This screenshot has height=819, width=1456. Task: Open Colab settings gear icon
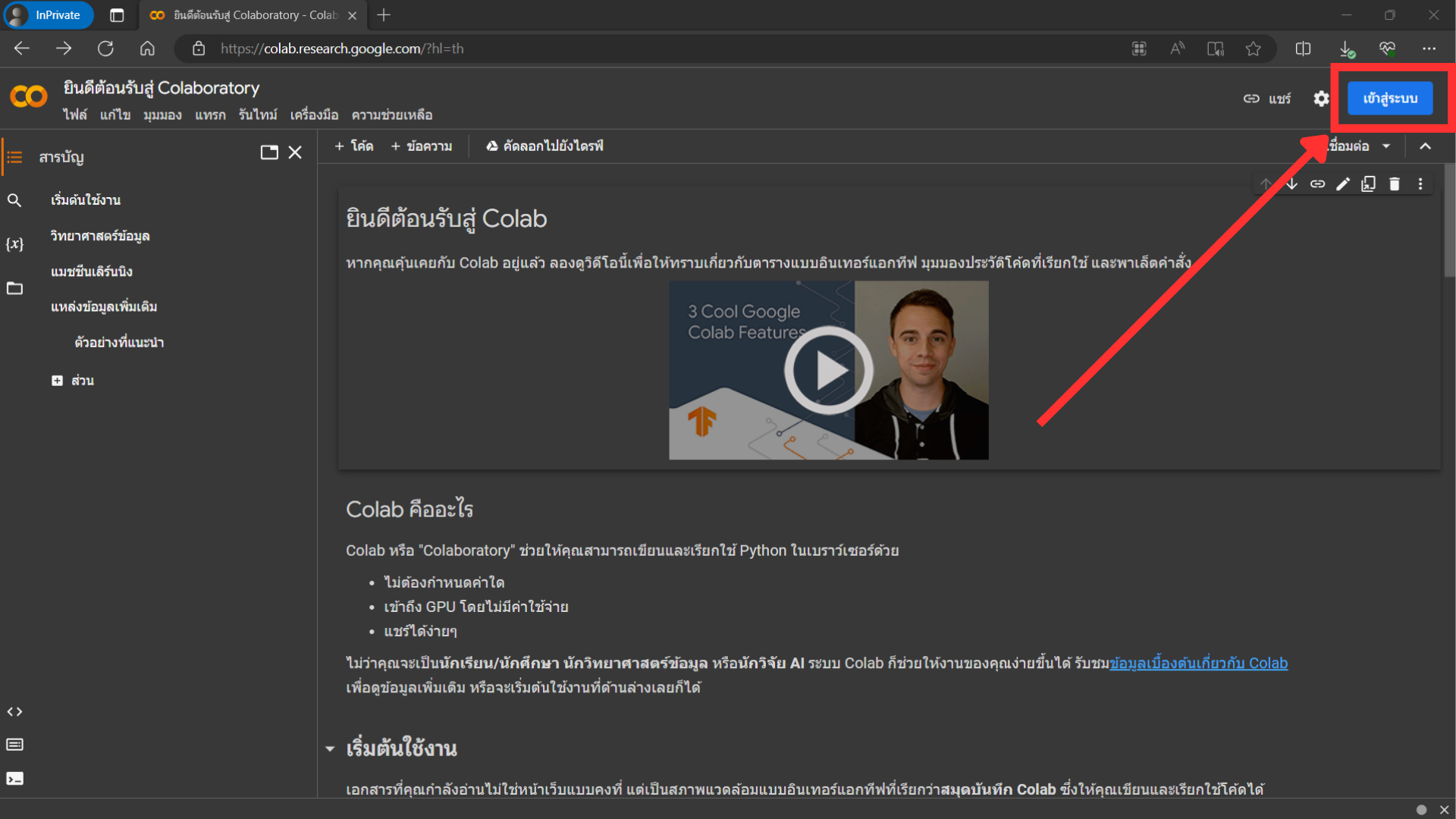1321,99
